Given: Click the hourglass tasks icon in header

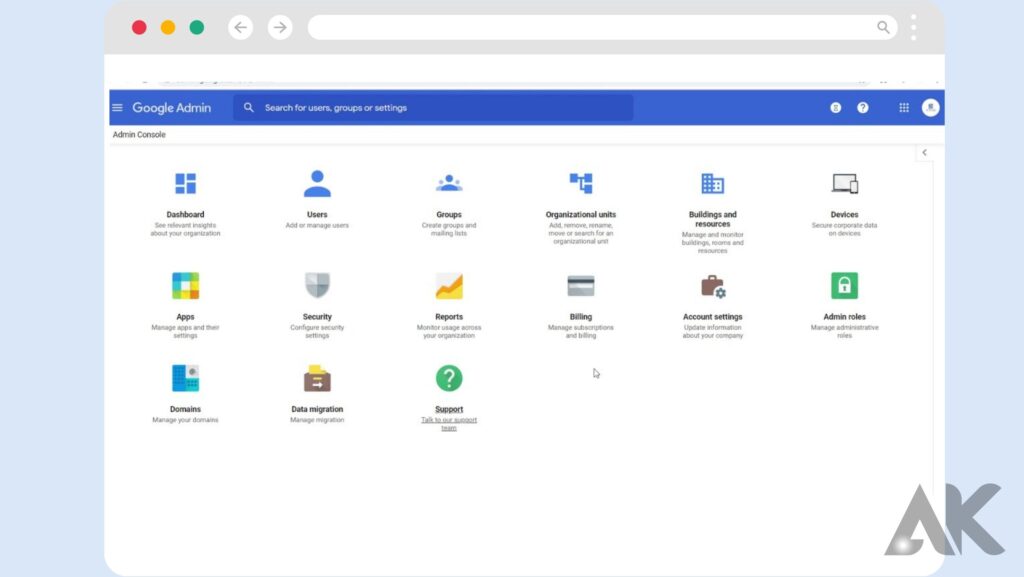Looking at the screenshot, I should coord(835,108).
